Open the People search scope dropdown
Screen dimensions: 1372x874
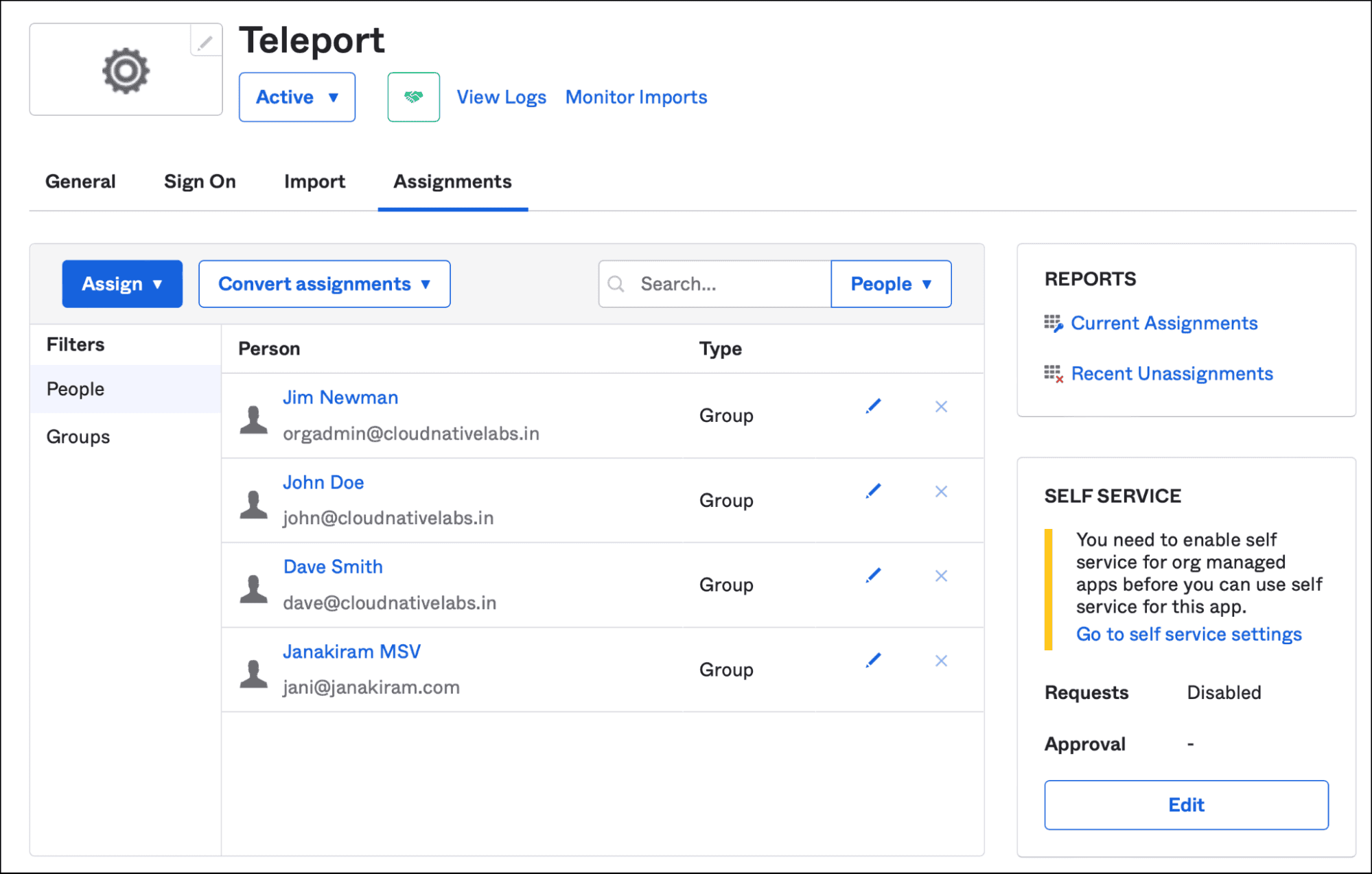pyautogui.click(x=890, y=284)
